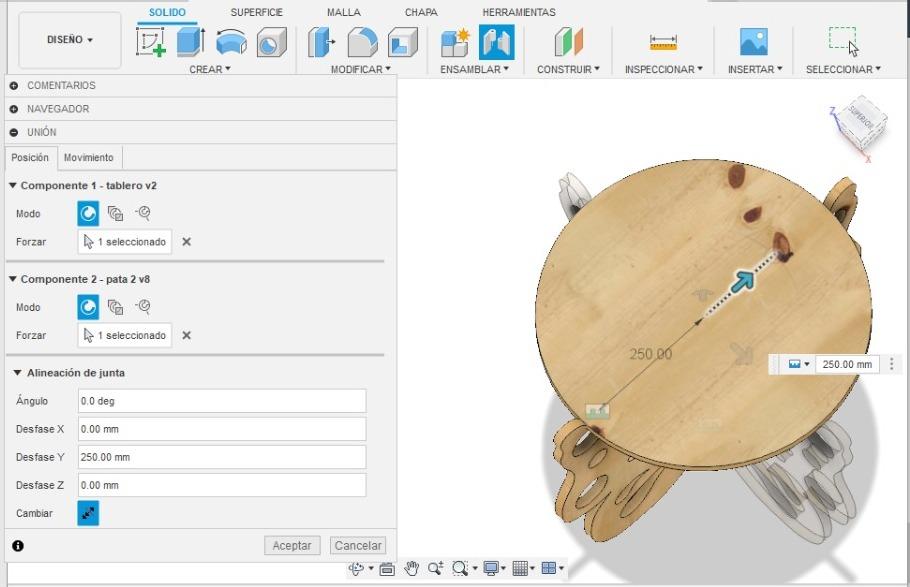This screenshot has width=910, height=587.
Task: Switch to the SOLIDO ribbon tab
Action: pos(167,12)
